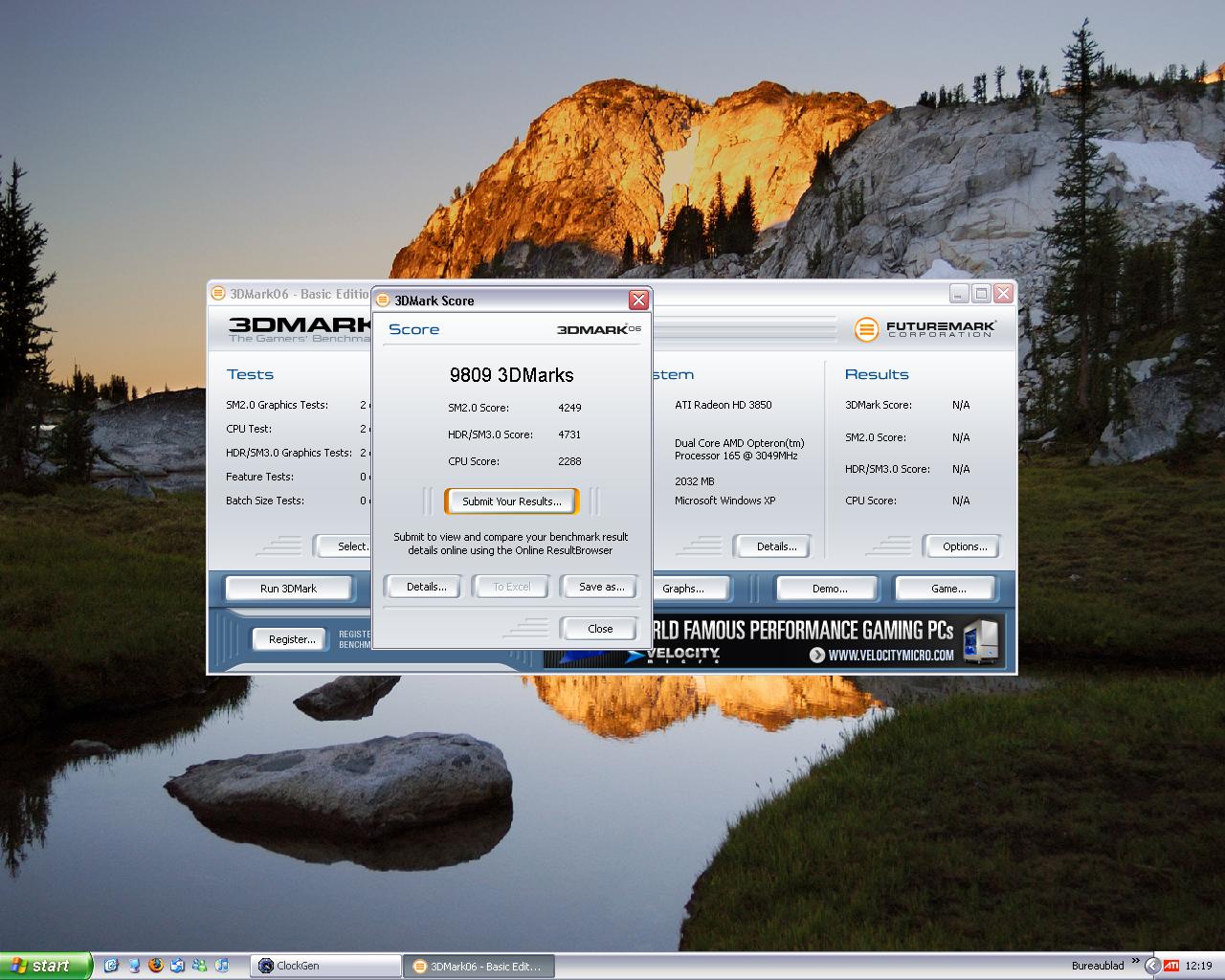Screen dimensions: 1225x980
Task: Expand the Bureaublad toolbar chevron
Action: tap(1136, 962)
